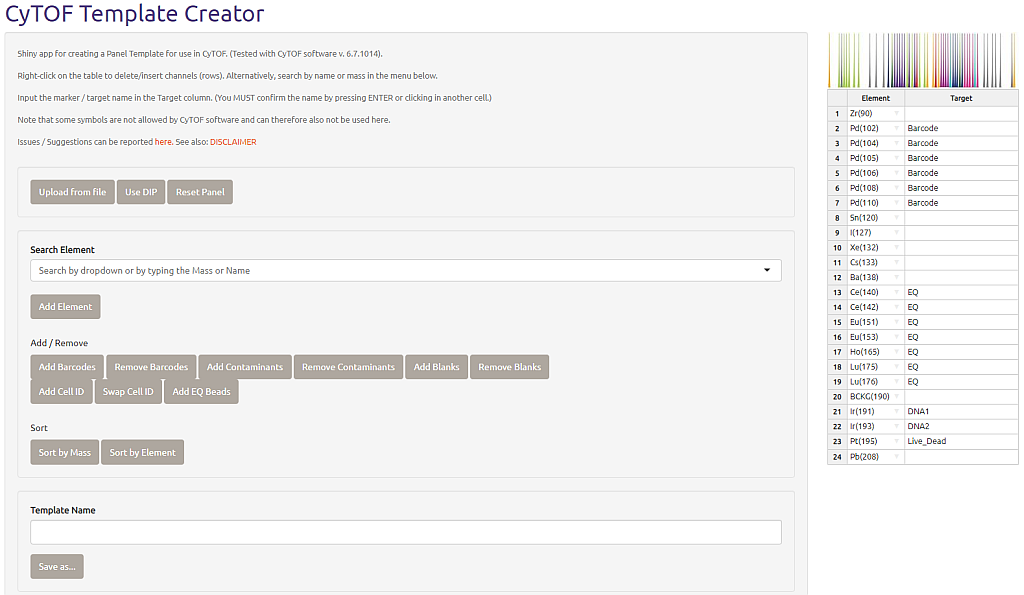The width and height of the screenshot is (1024, 595).
Task: Click the Sort by Mass button
Action: pyautogui.click(x=65, y=453)
